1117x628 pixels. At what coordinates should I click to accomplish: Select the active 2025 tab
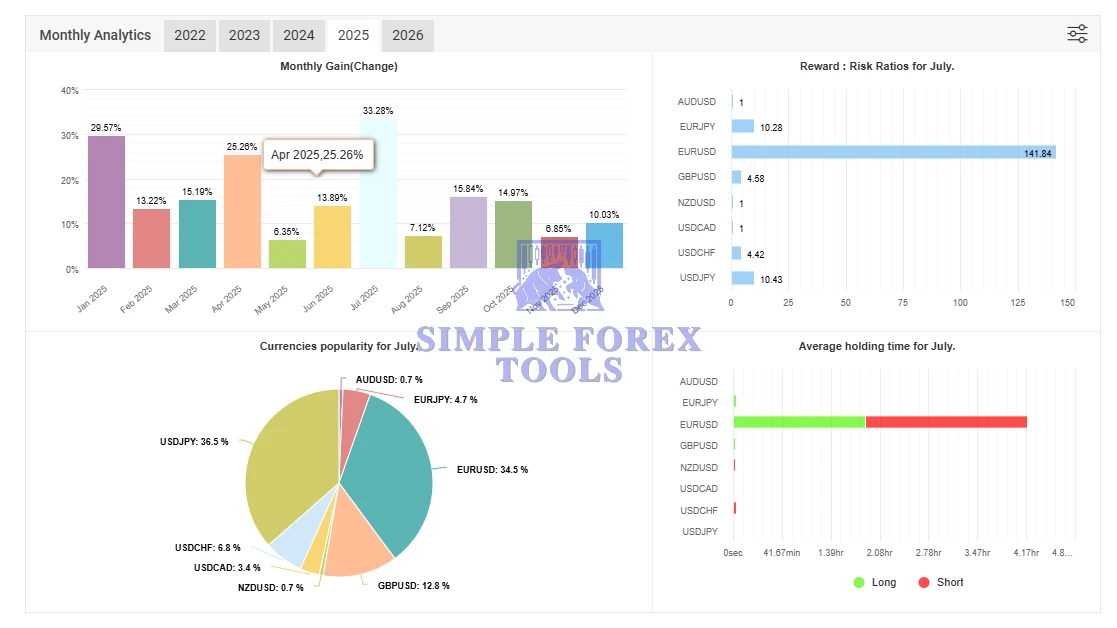click(x=353, y=35)
